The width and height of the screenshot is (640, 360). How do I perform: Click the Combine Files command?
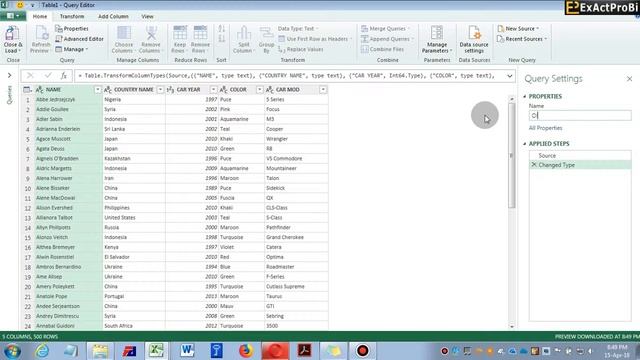pos(382,49)
